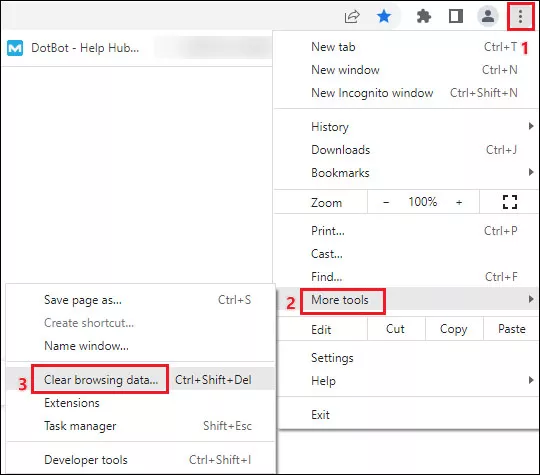The image size is (540, 475).
Task: Click the Zoom label
Action: (326, 203)
